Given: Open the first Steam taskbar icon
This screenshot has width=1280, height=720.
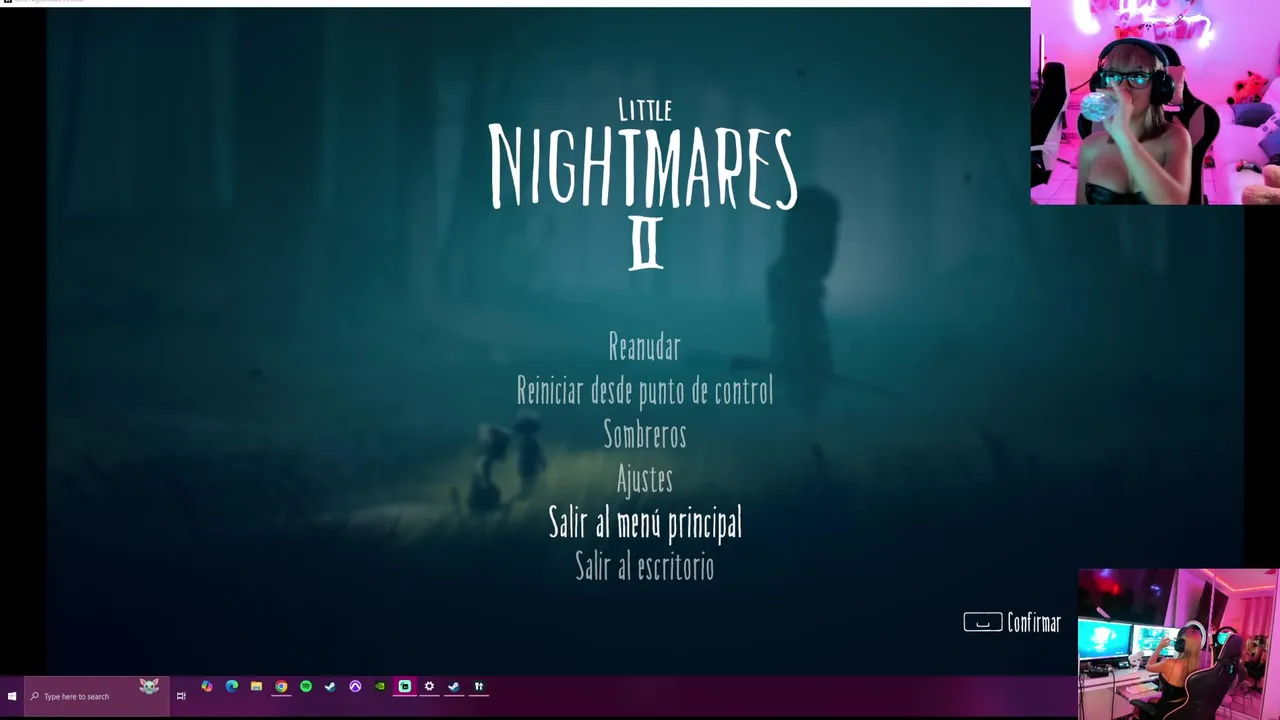Looking at the screenshot, I should 330,687.
